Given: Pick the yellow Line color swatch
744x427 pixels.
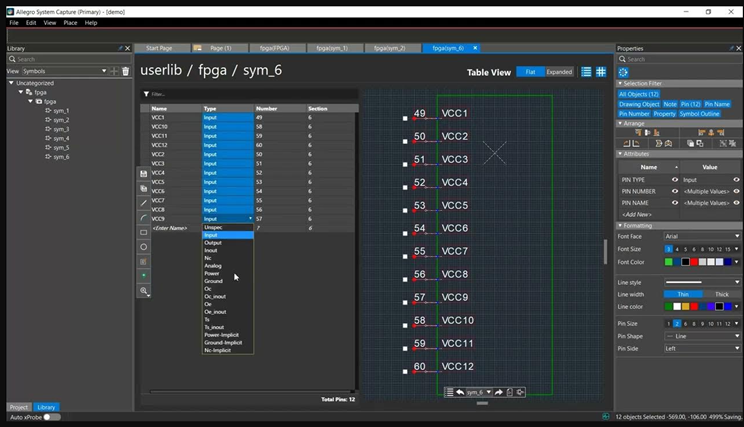Looking at the screenshot, I should 685,307.
